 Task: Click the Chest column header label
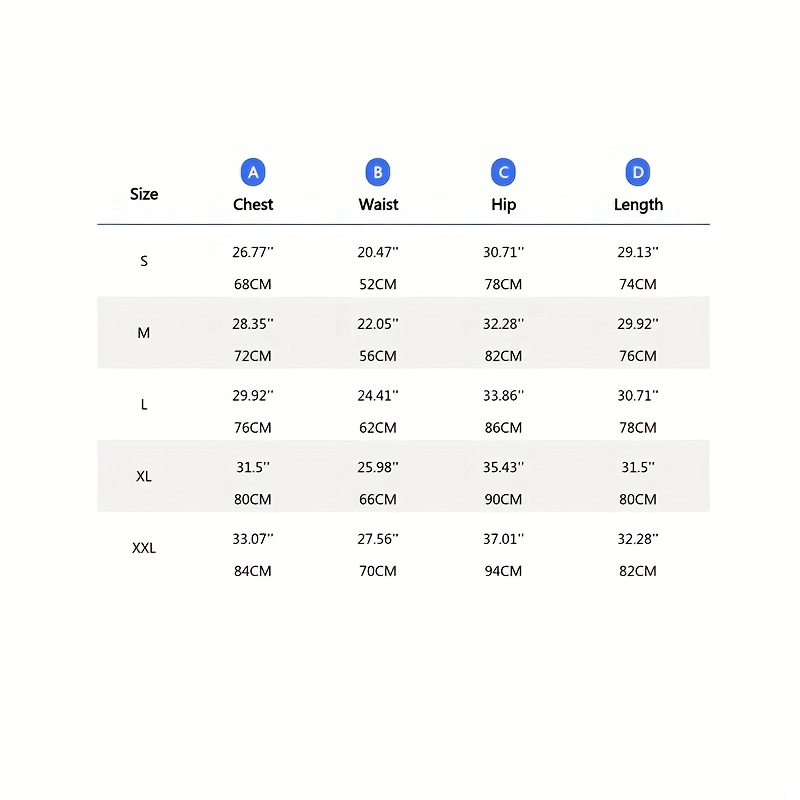click(x=253, y=204)
